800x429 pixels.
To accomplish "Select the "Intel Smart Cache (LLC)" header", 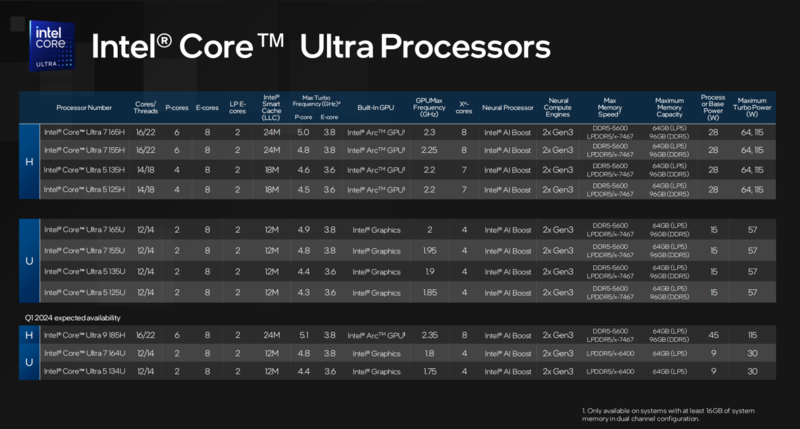I will pos(271,108).
